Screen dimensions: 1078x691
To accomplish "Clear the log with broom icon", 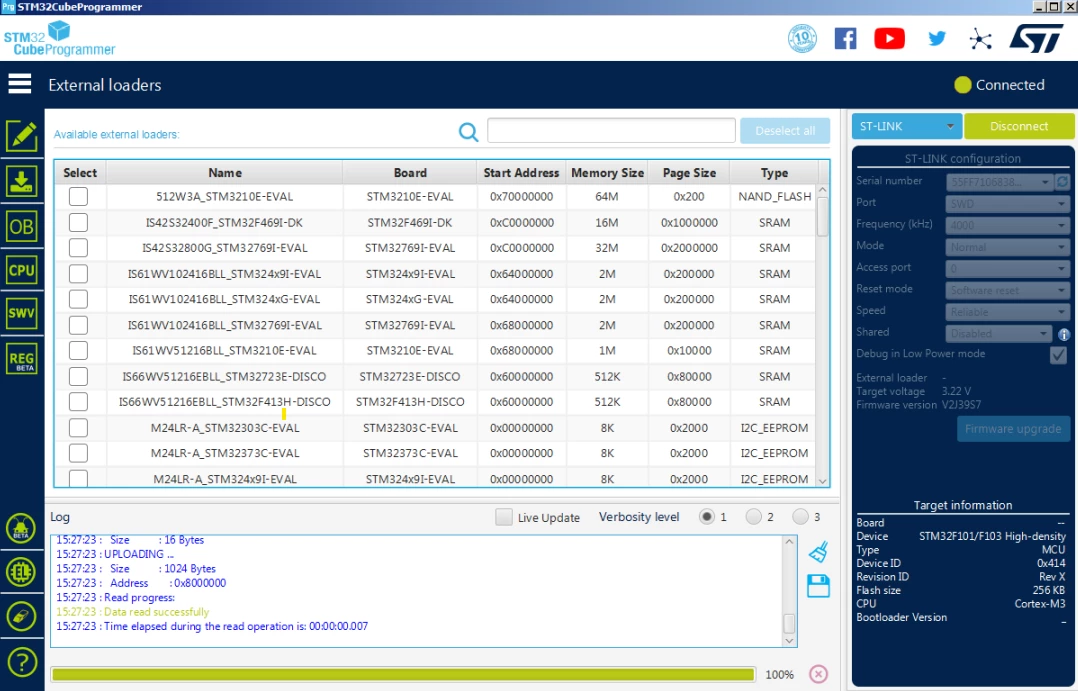I will 818,551.
